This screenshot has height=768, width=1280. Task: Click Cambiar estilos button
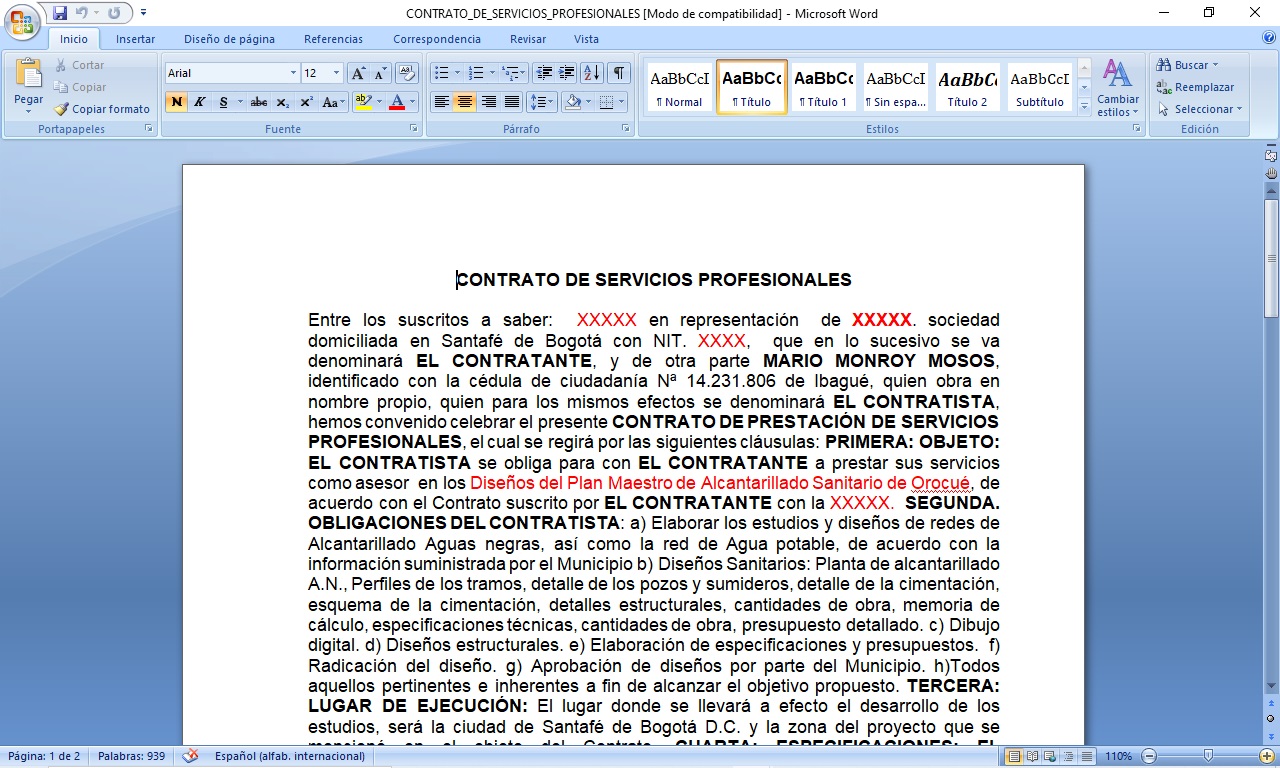(1118, 87)
